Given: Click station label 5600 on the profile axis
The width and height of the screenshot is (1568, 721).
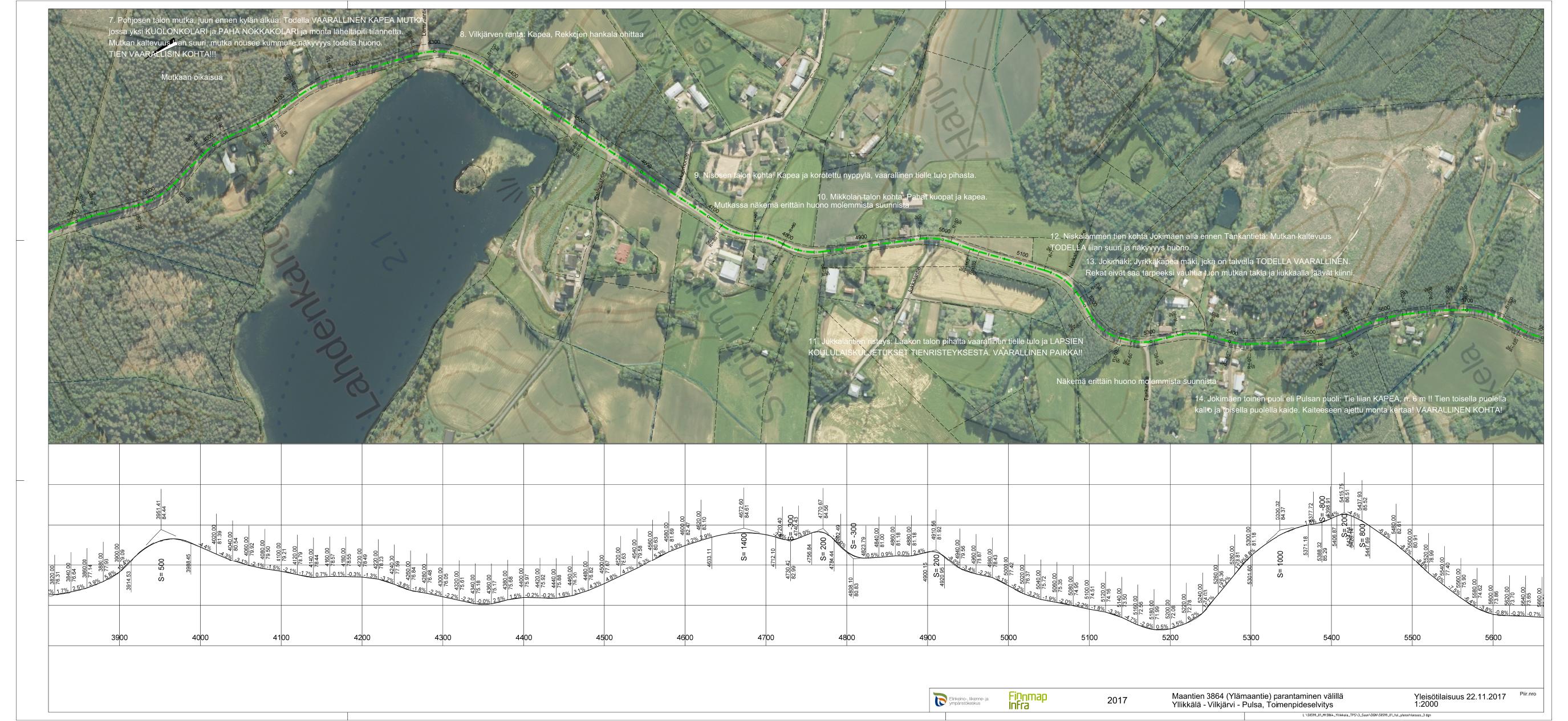Looking at the screenshot, I should 1493,638.
